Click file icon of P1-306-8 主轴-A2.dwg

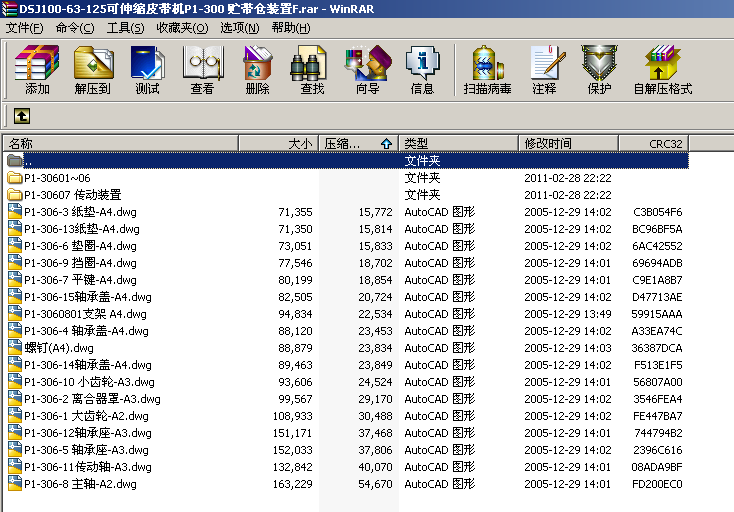click(15, 483)
